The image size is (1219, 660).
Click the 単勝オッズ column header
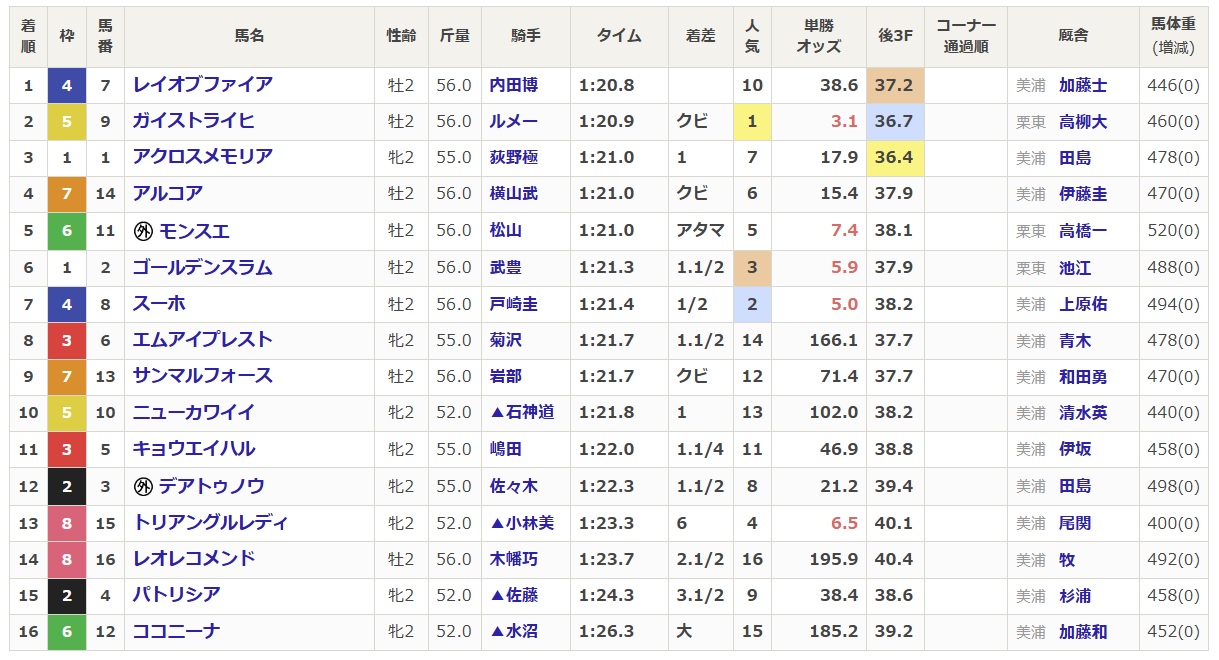coord(820,36)
